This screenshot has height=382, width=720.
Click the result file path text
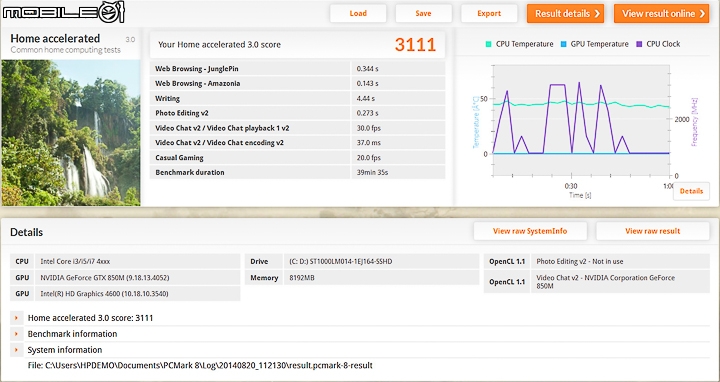coord(200,365)
